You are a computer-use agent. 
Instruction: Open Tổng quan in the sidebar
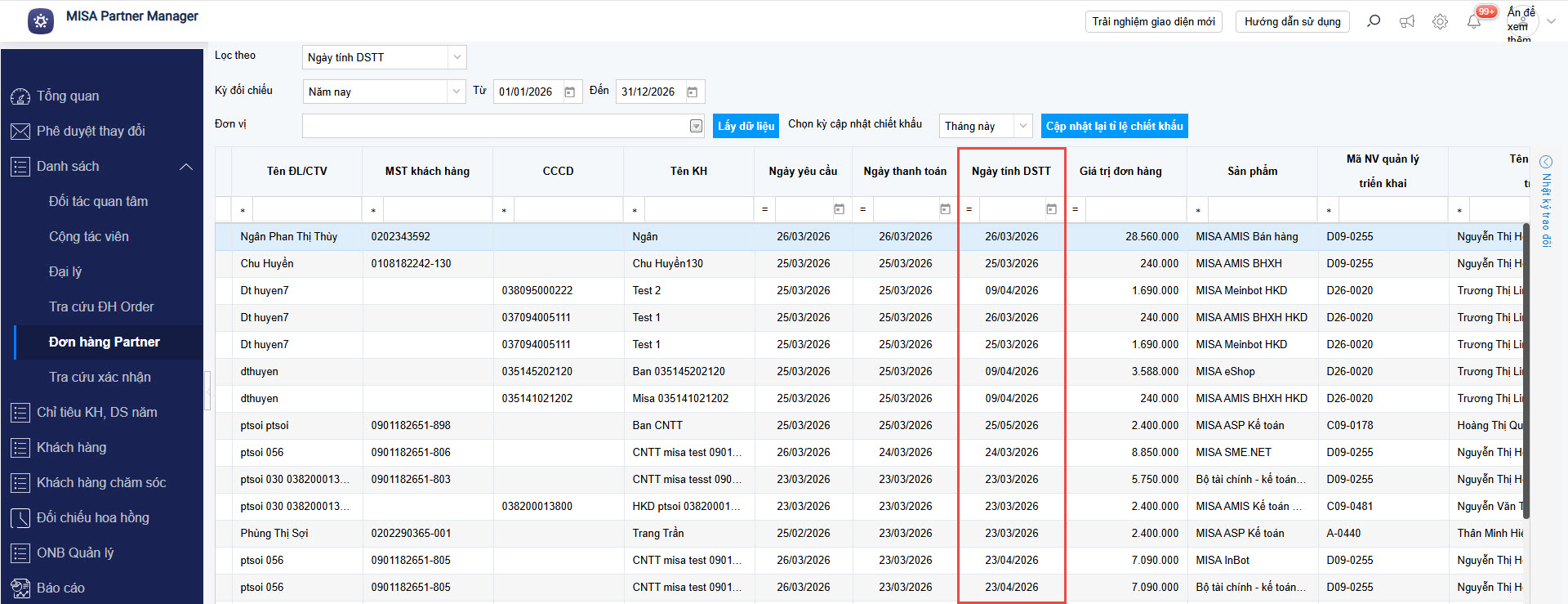point(68,96)
